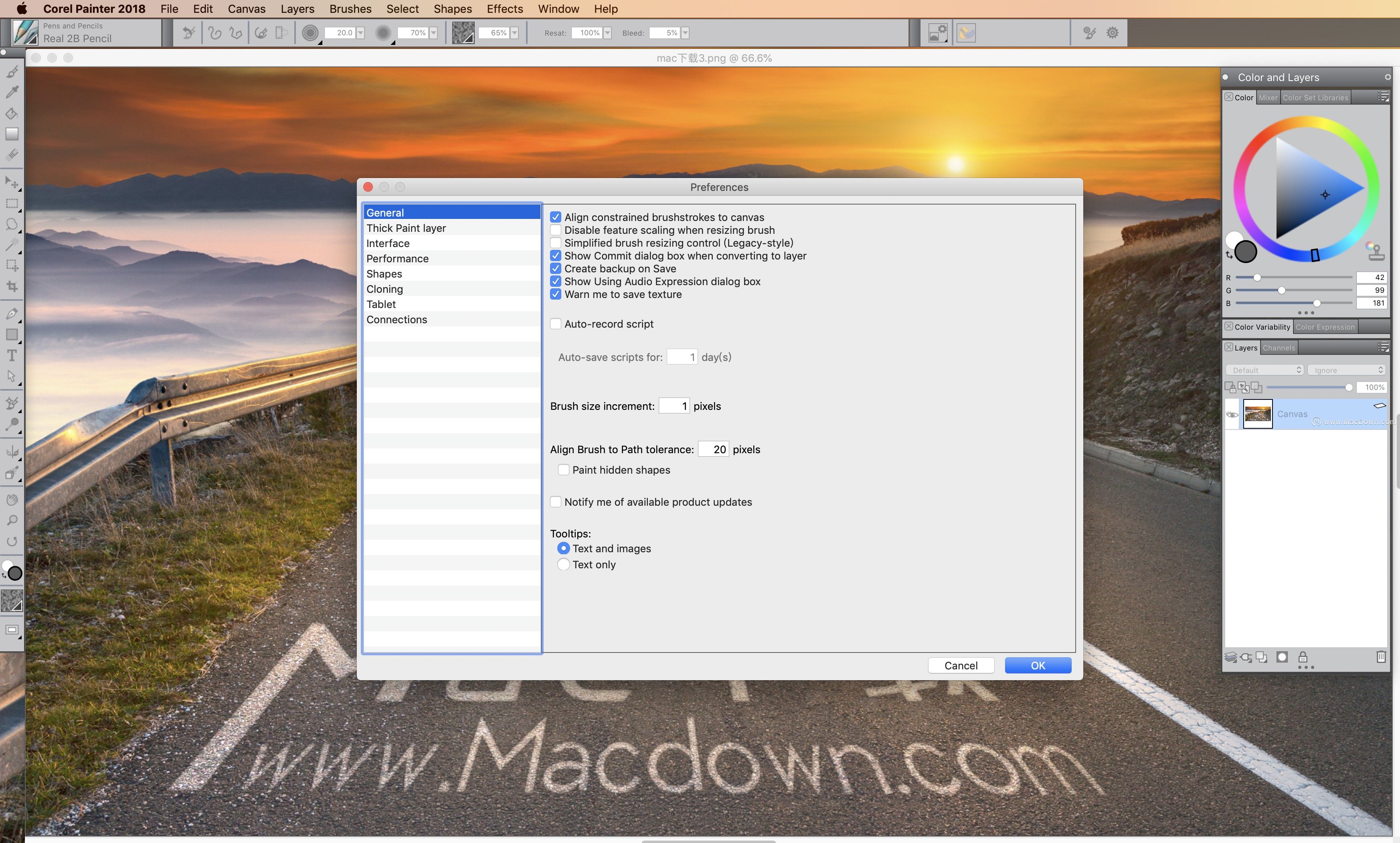Open the Color panel options menu
The height and width of the screenshot is (843, 1400).
(x=1383, y=97)
